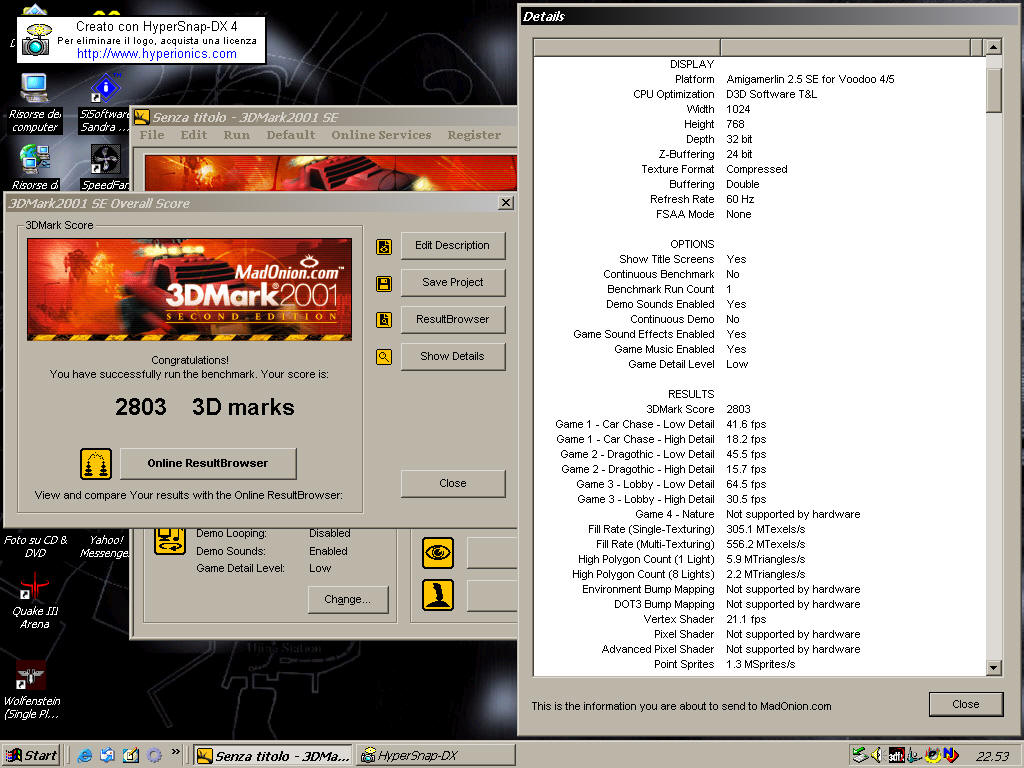The width and height of the screenshot is (1024, 768).
Task: Launch Internet Explorer from Quick Launch
Action: coord(85,756)
